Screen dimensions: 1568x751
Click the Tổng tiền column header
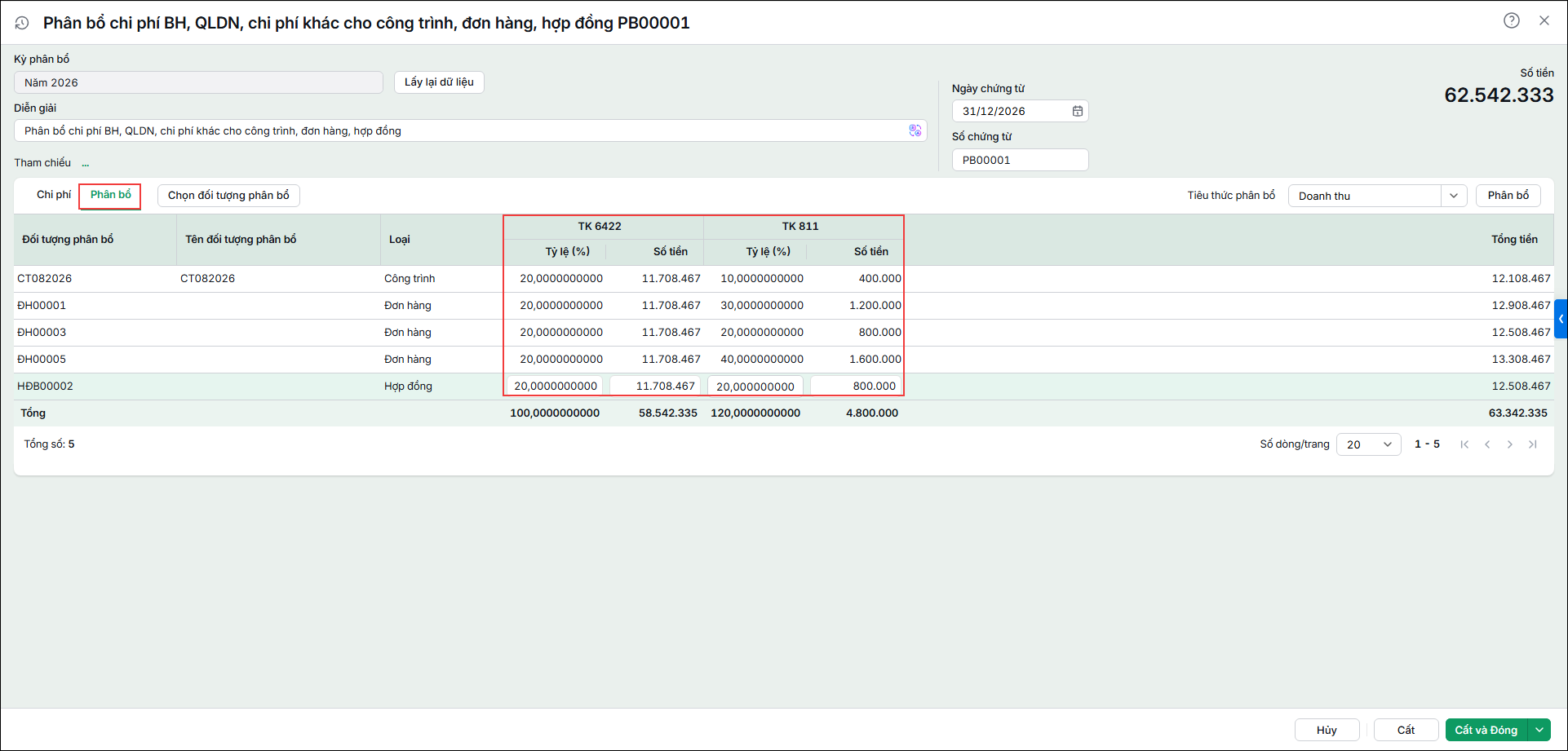1515,240
